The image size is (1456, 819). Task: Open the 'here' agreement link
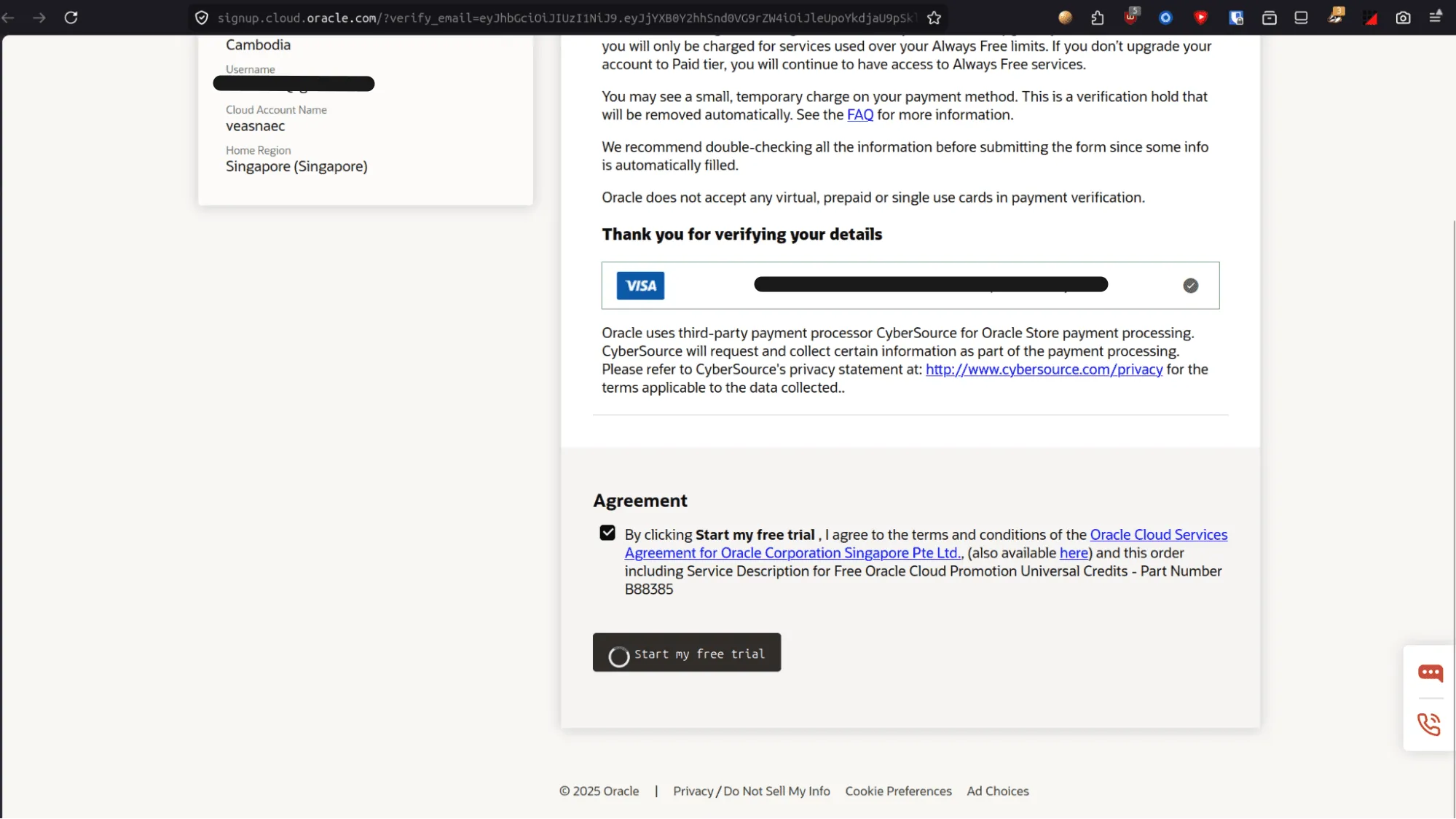1074,553
